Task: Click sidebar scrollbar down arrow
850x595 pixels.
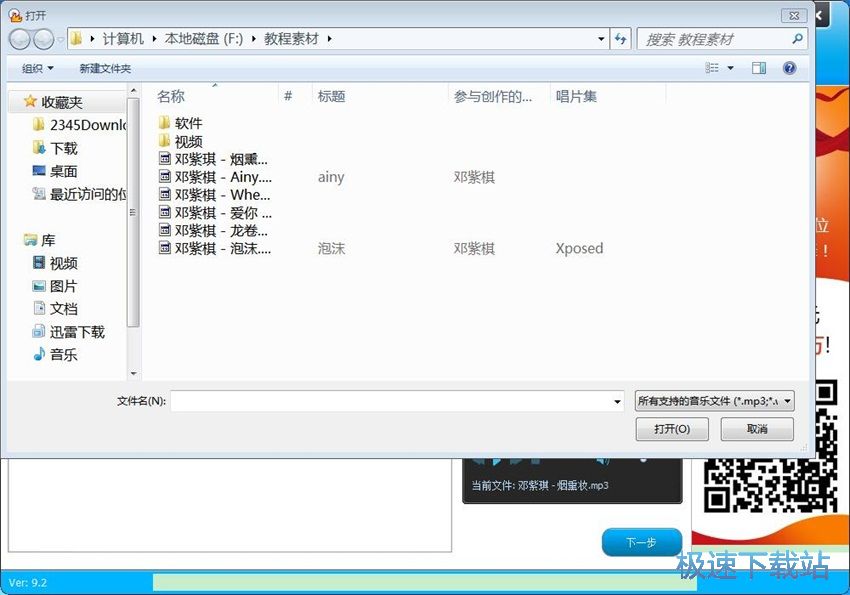Action: pos(133,373)
